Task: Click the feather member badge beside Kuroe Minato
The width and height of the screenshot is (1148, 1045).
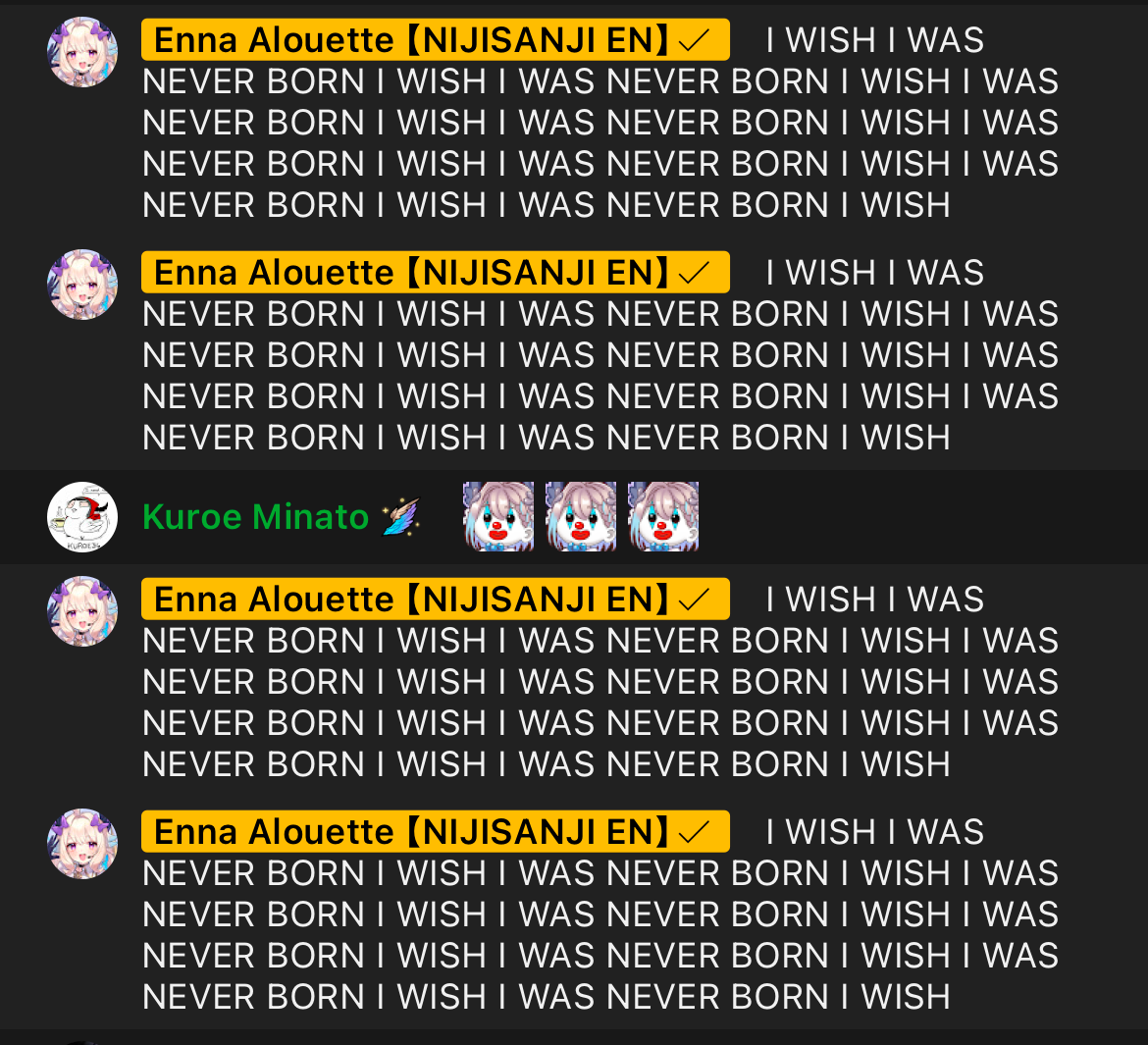Action: (401, 516)
